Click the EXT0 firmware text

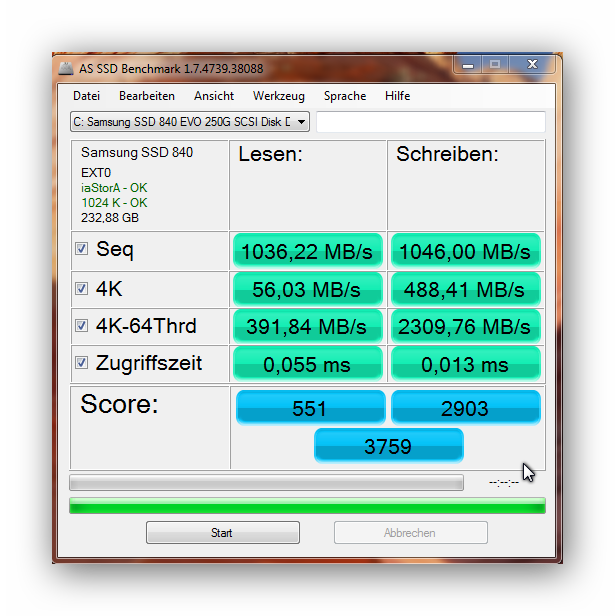[96, 173]
